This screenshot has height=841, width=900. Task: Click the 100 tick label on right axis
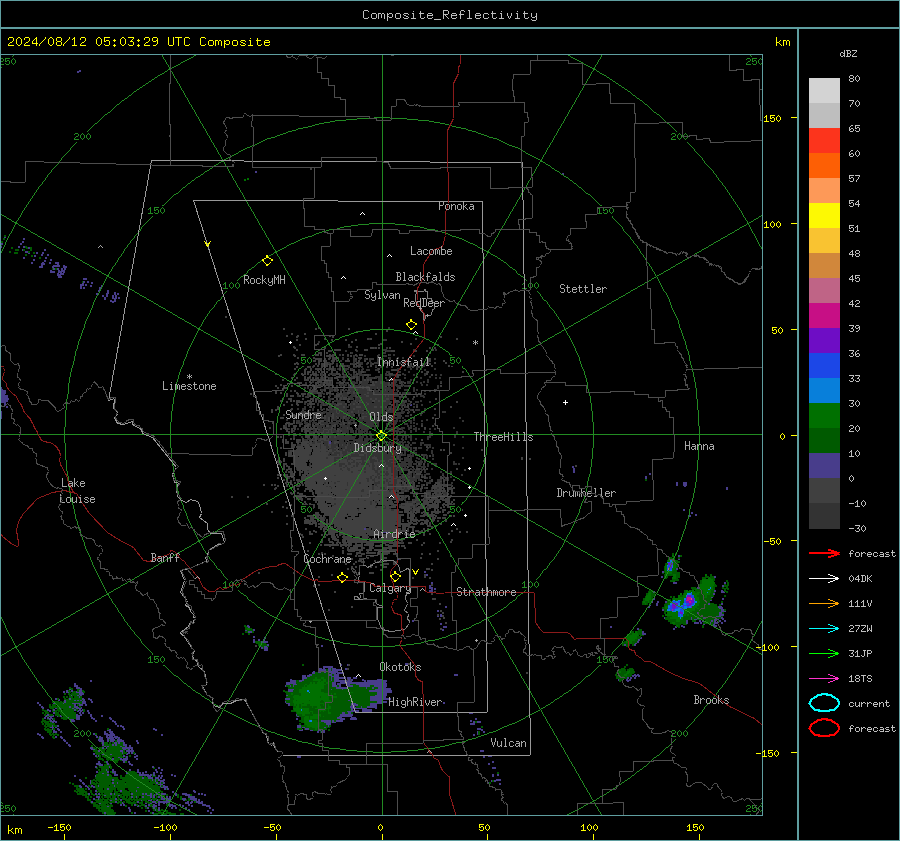tap(772, 224)
